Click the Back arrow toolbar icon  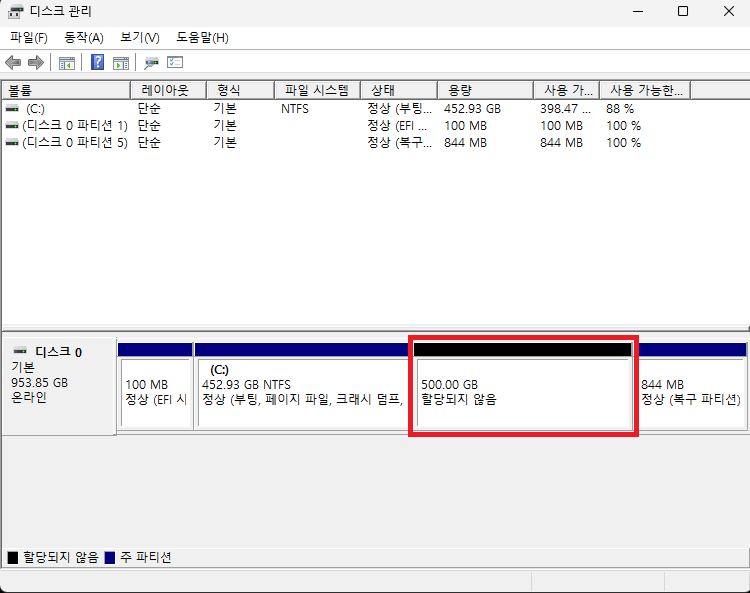tap(13, 62)
